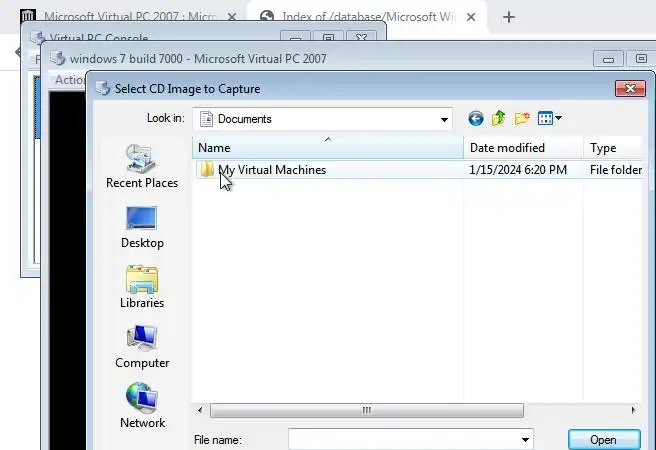Open Action menu in Virtual PC window

69,79
